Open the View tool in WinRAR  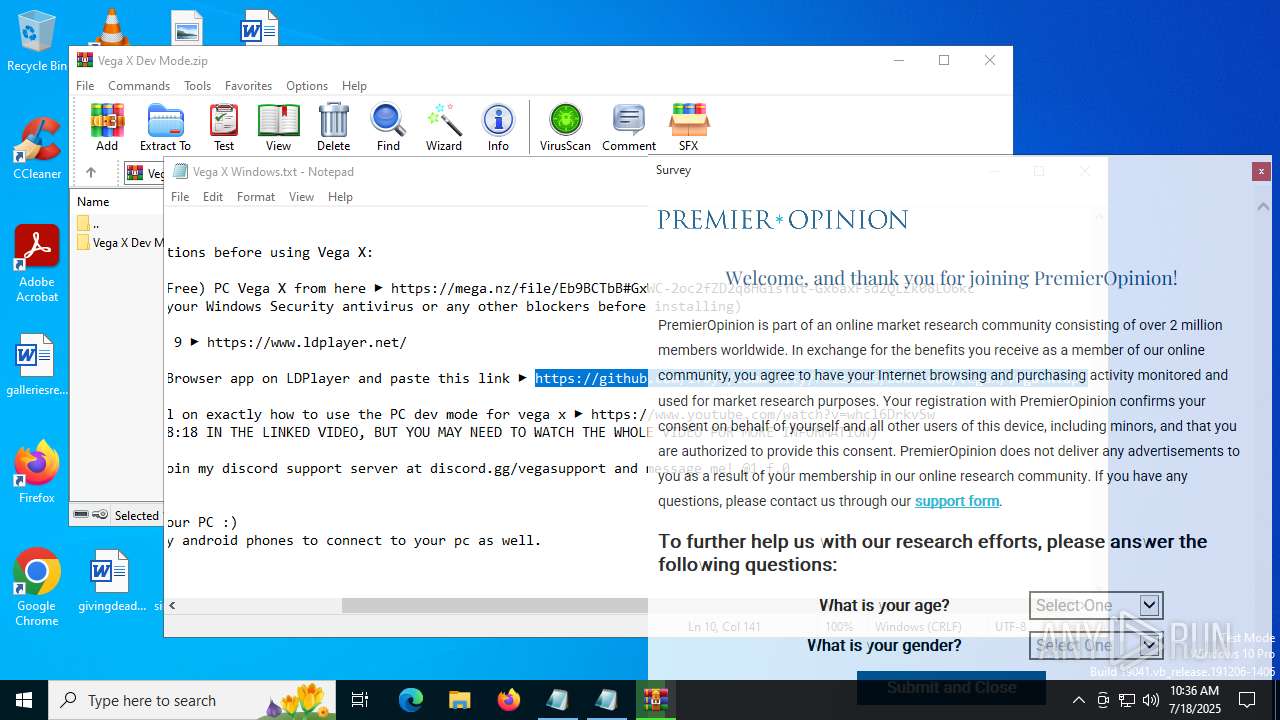pyautogui.click(x=278, y=127)
